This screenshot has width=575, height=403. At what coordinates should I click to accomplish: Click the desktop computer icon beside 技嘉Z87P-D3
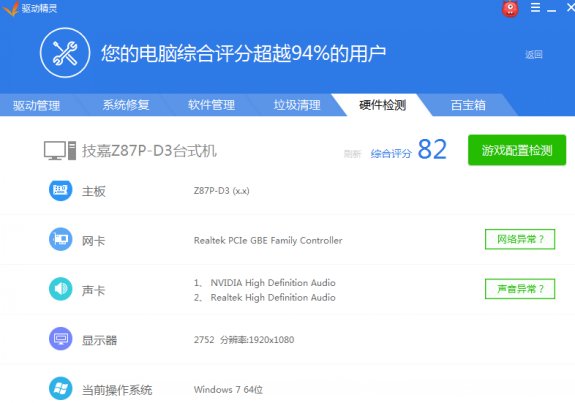60,151
